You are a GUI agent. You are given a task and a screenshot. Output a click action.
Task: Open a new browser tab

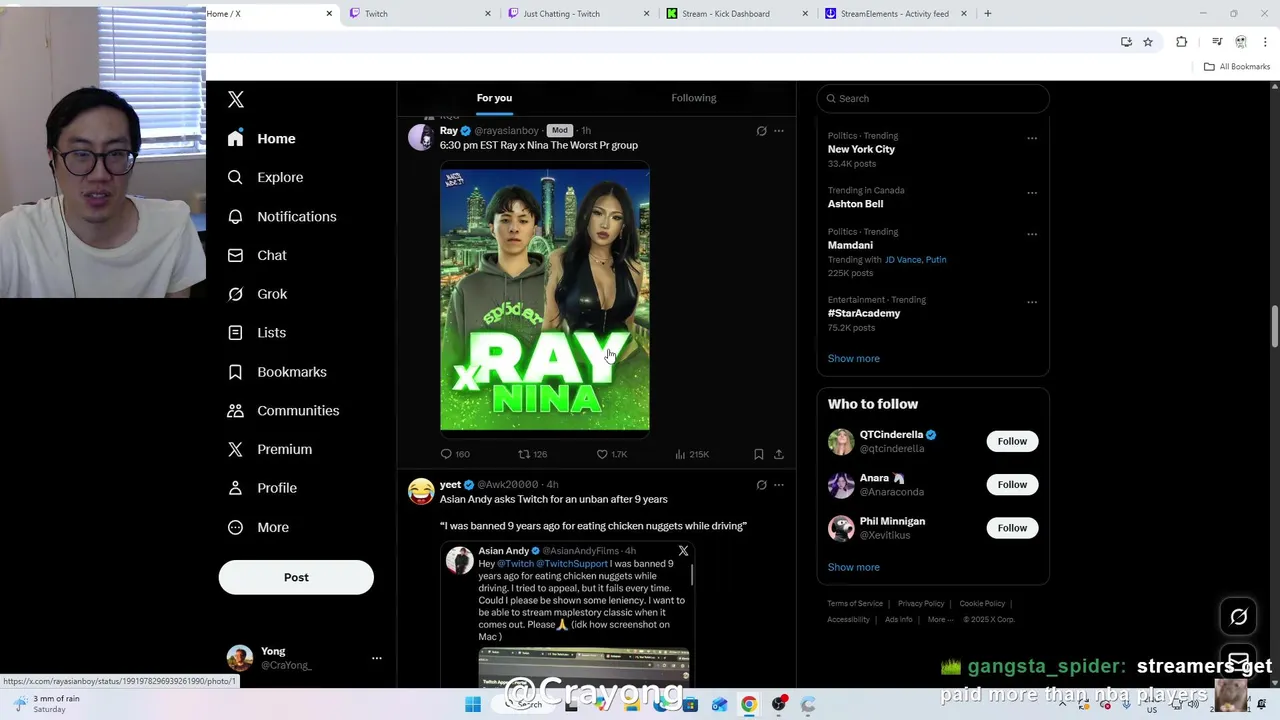pos(987,14)
